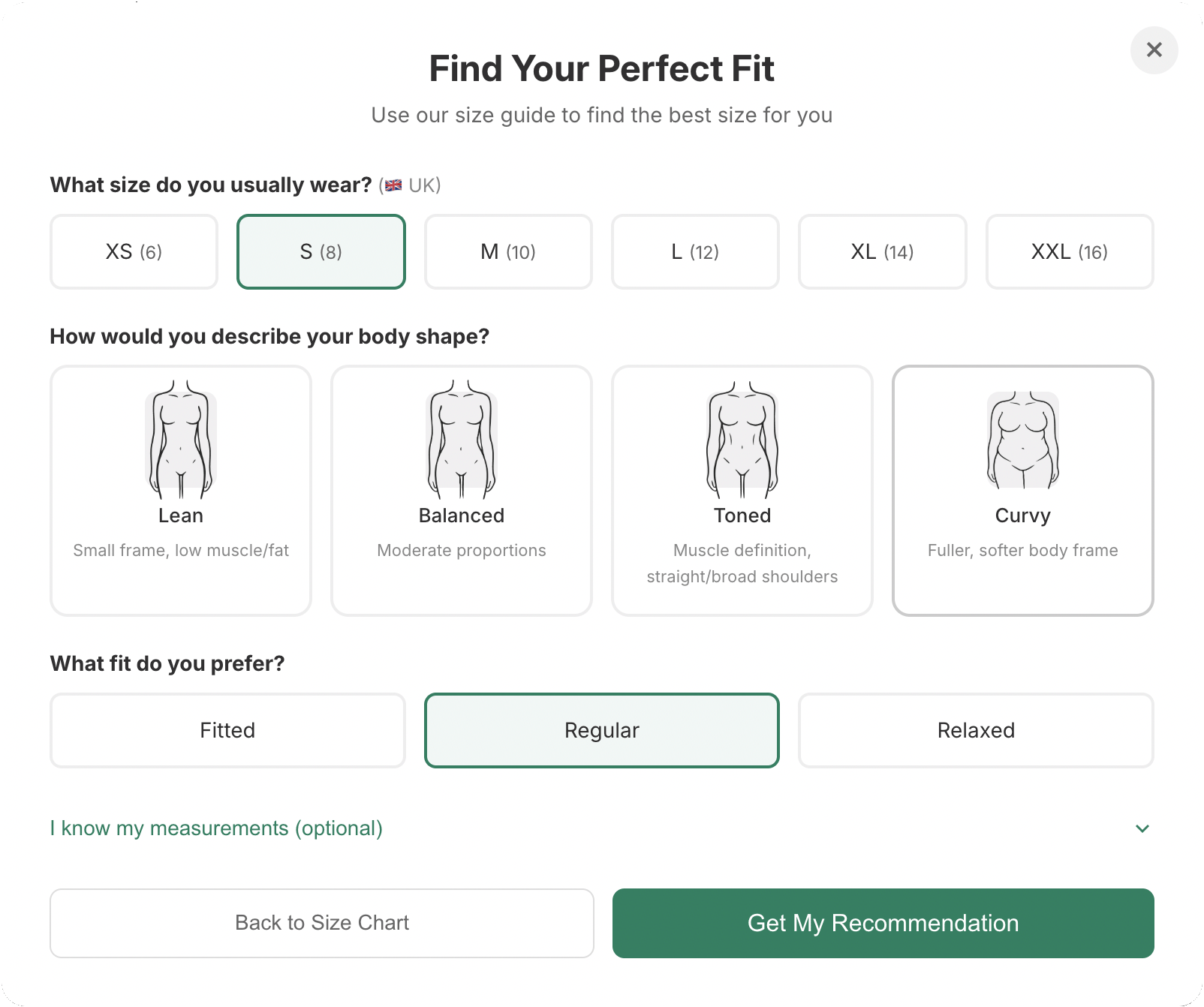The height and width of the screenshot is (1007, 1204).
Task: Select the Relaxed fit option
Action: (976, 729)
